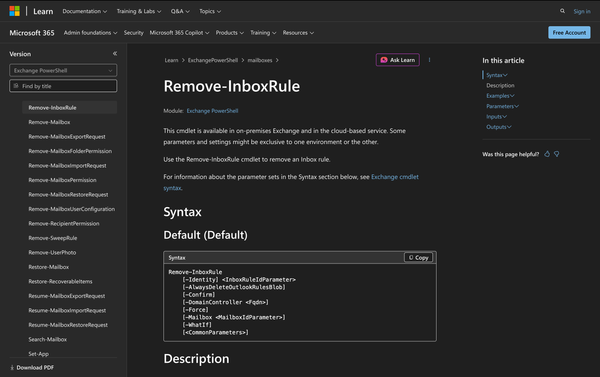Expand the Training dropdown in Microsoft 365 bar
This screenshot has height=377, width=600.
(263, 33)
